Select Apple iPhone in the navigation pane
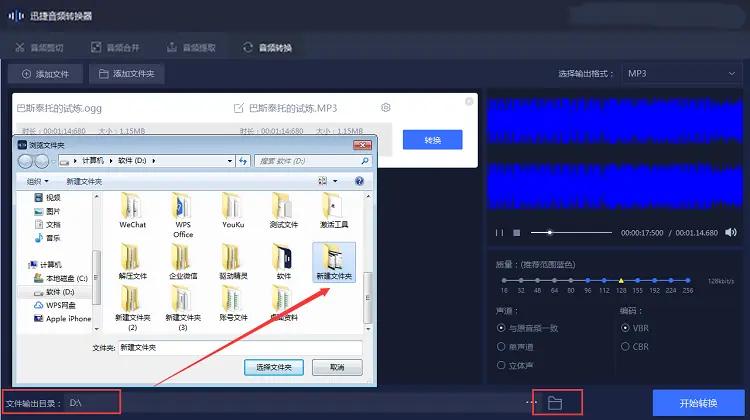Viewport: 750px width, 420px height. point(62,319)
